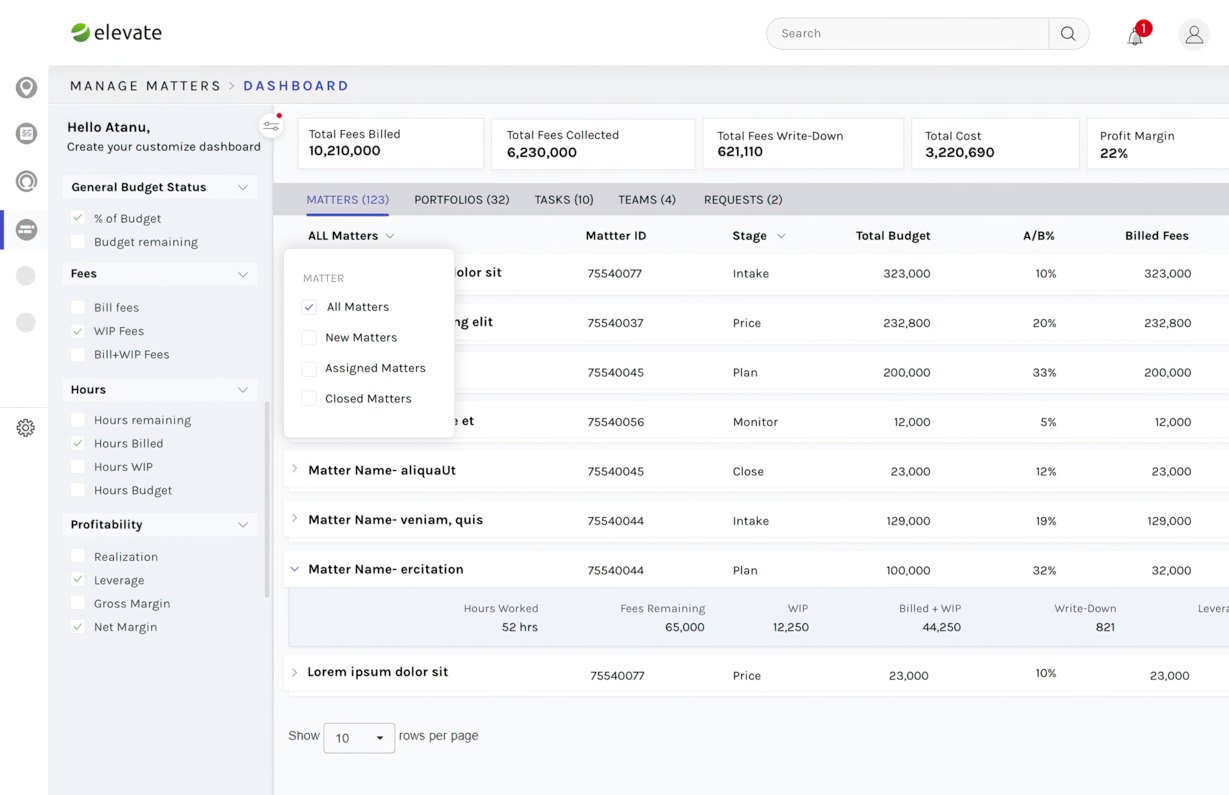Open the notifications bell
Viewport: 1229px width, 795px height.
tap(1135, 36)
